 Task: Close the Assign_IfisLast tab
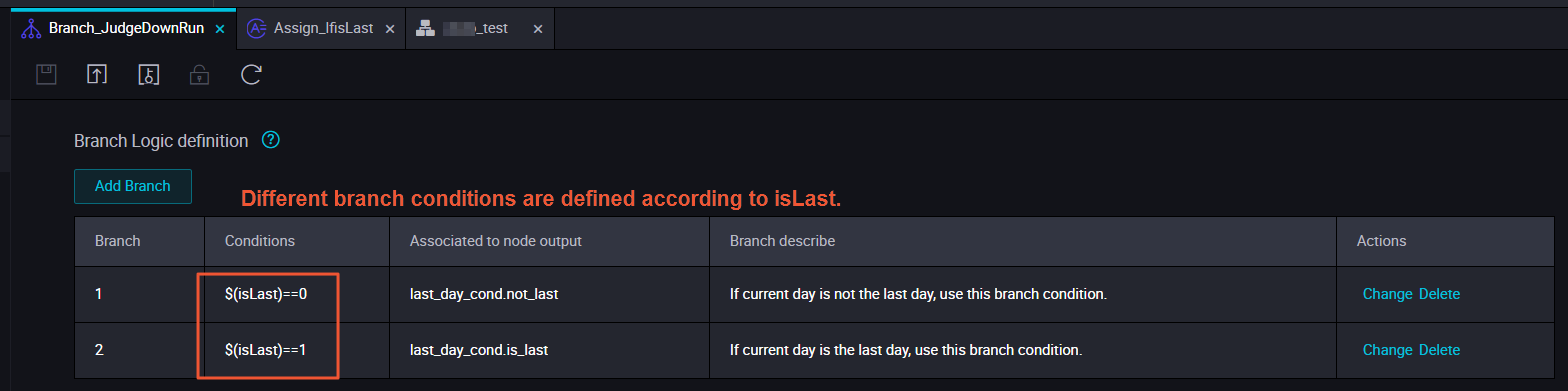pos(390,29)
